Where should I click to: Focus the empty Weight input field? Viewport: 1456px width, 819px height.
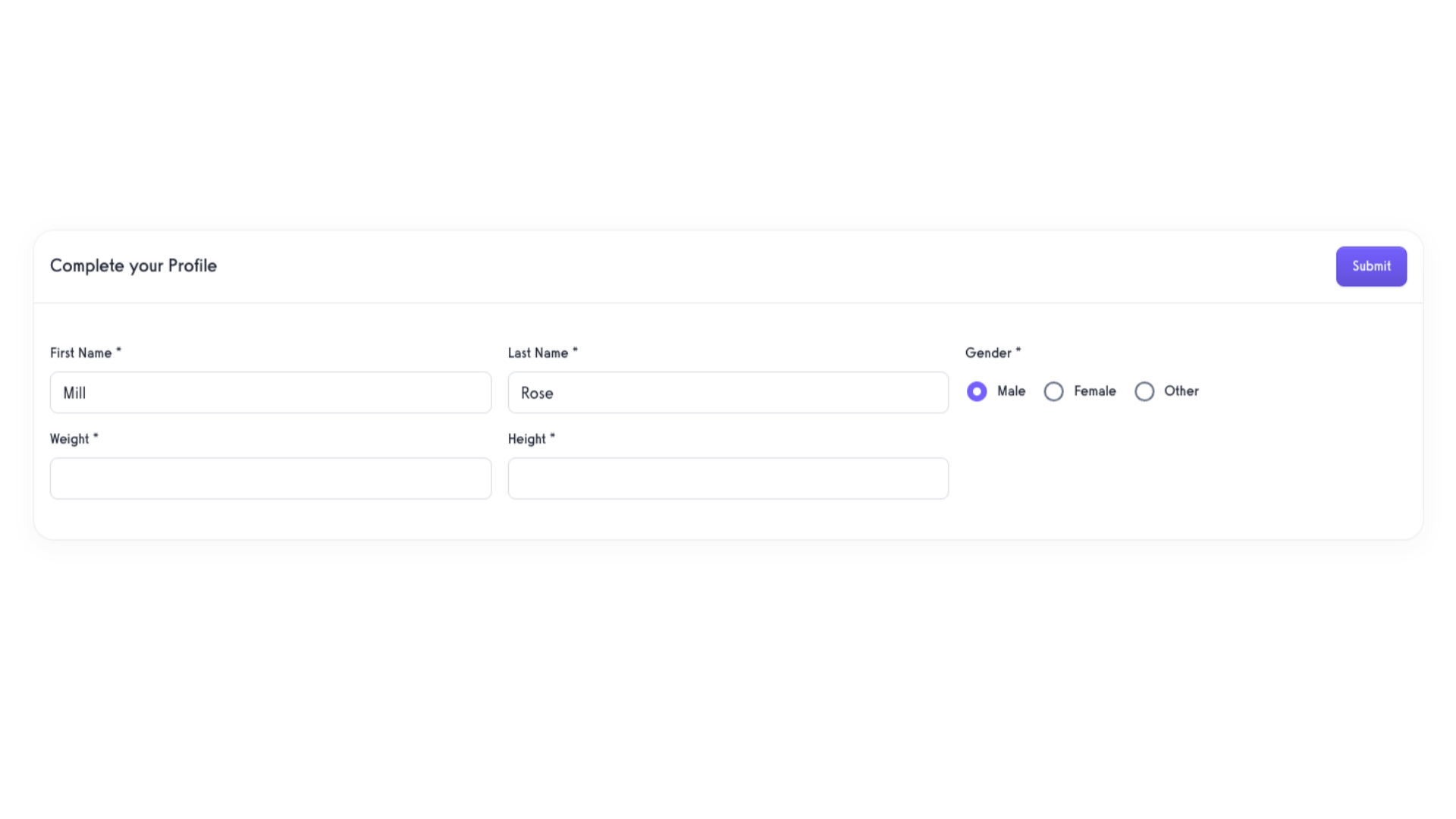270,479
